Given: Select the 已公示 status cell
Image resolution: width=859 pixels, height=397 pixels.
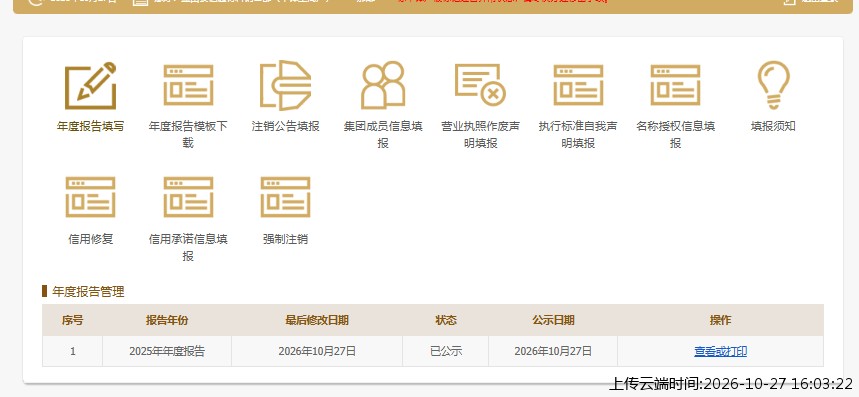Looking at the screenshot, I should 445,352.
